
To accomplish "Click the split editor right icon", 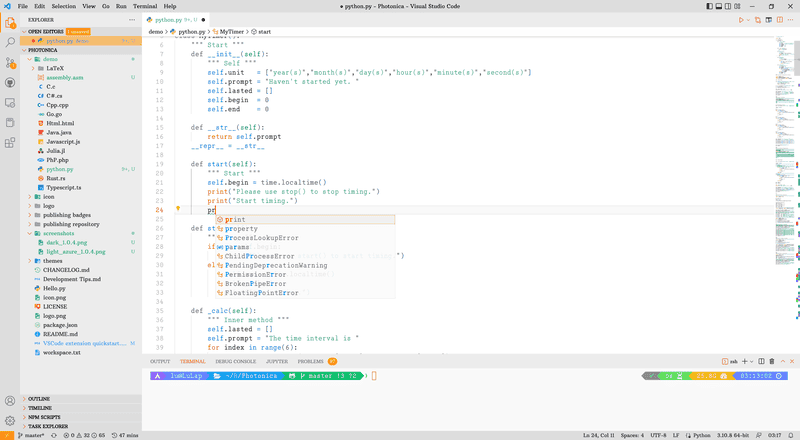I will pyautogui.click(x=780, y=20).
